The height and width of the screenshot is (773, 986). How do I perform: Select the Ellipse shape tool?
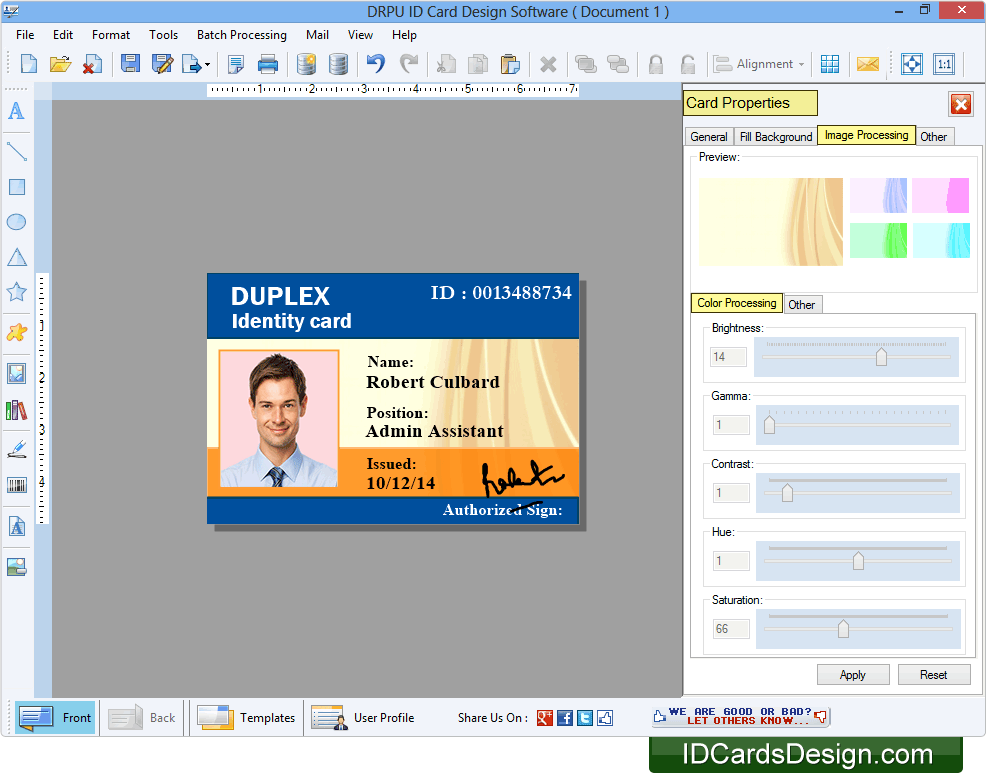click(16, 221)
